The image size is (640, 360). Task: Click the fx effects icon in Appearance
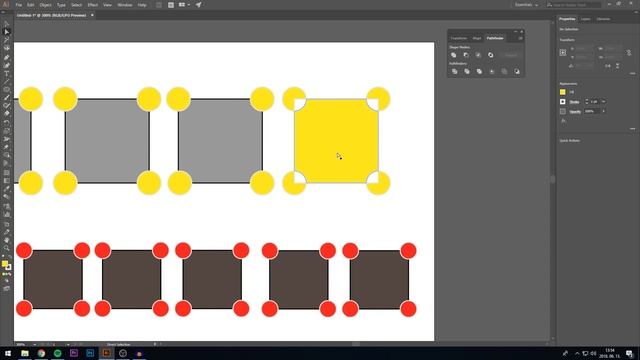(563, 121)
